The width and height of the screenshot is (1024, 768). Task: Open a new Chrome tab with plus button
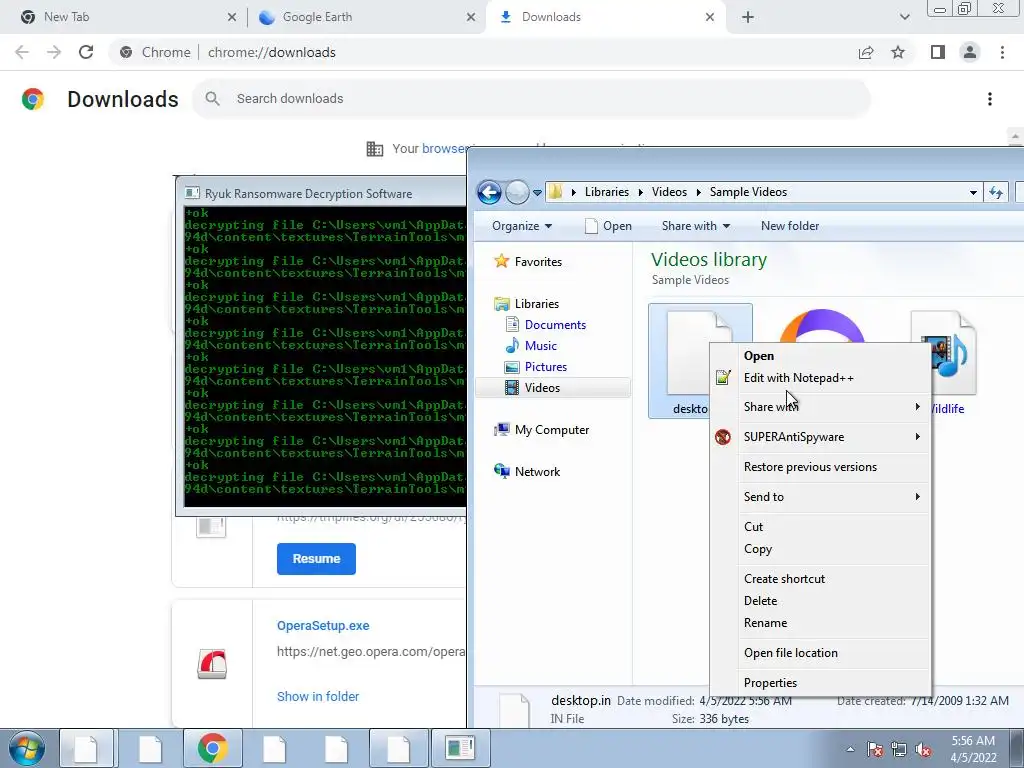click(748, 17)
